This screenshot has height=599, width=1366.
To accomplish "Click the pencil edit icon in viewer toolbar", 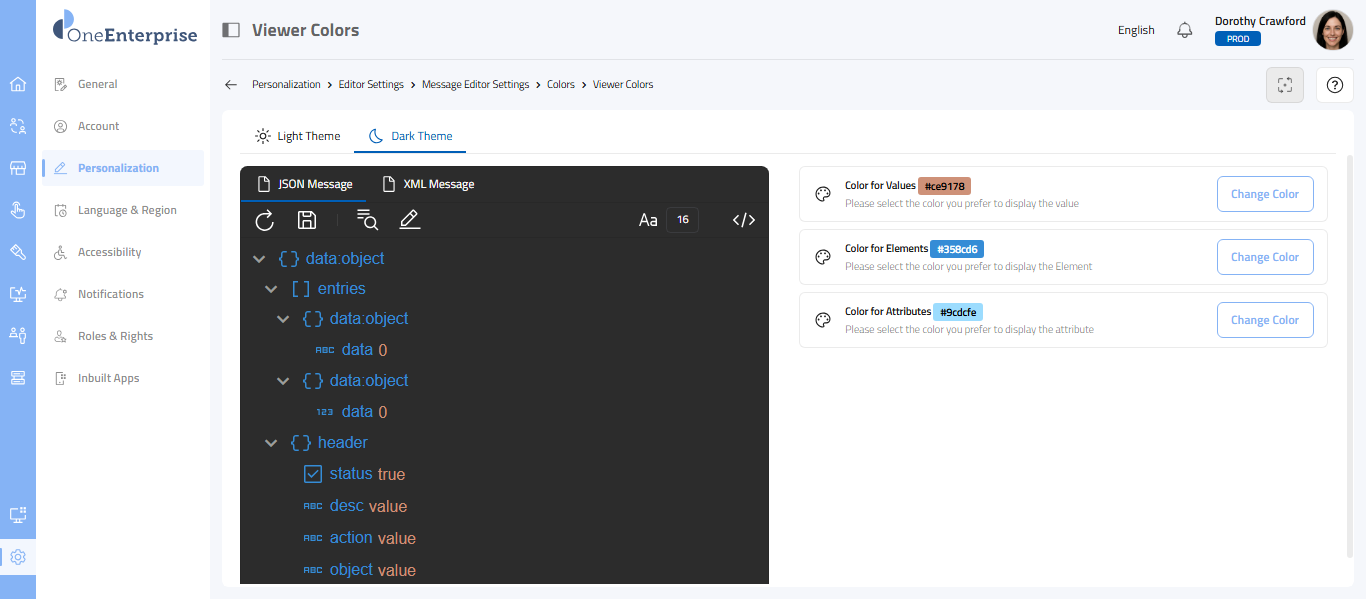I will pos(409,220).
